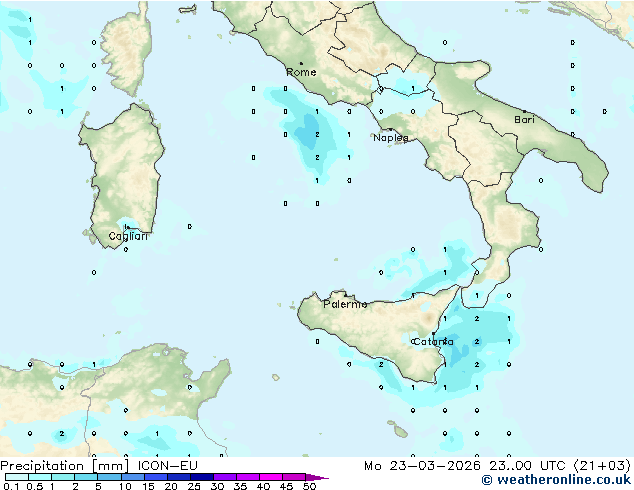Select the 15–20 mm legend swatch

coord(156,477)
